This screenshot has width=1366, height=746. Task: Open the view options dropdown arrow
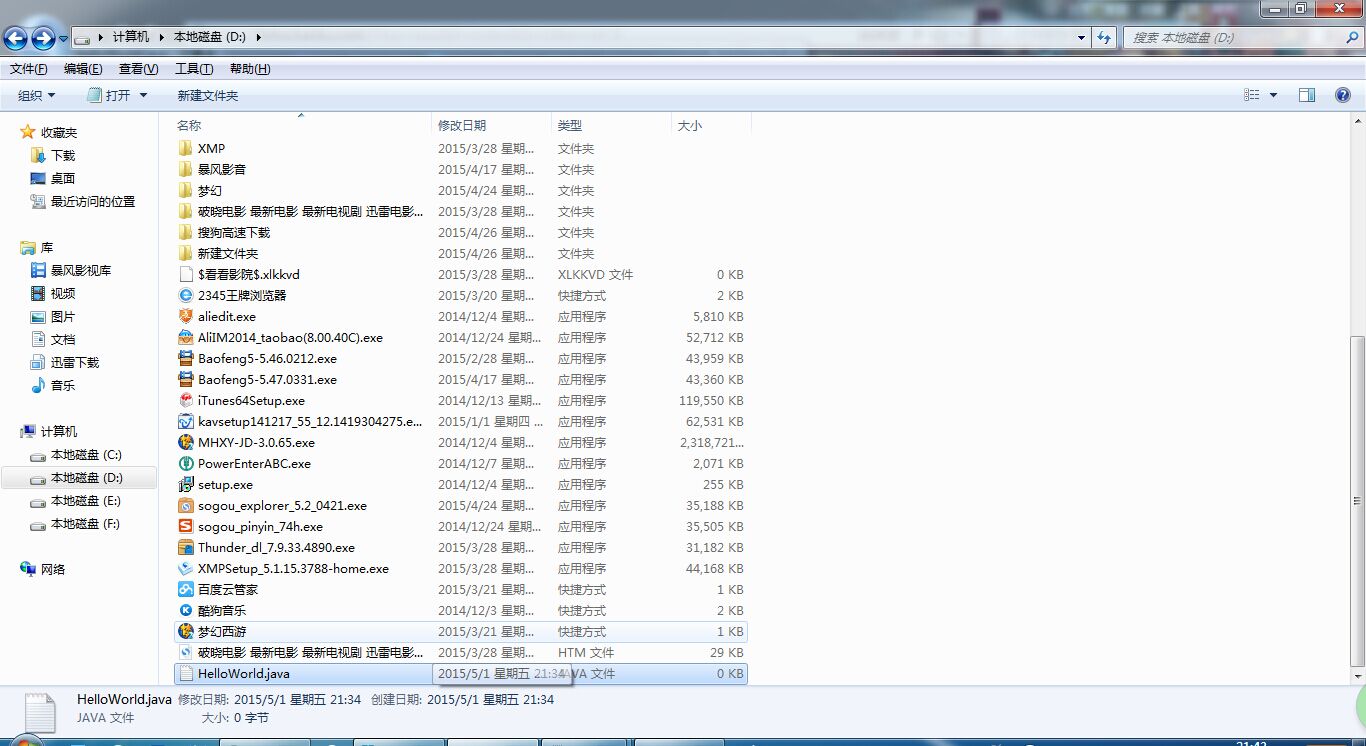[x=1273, y=95]
